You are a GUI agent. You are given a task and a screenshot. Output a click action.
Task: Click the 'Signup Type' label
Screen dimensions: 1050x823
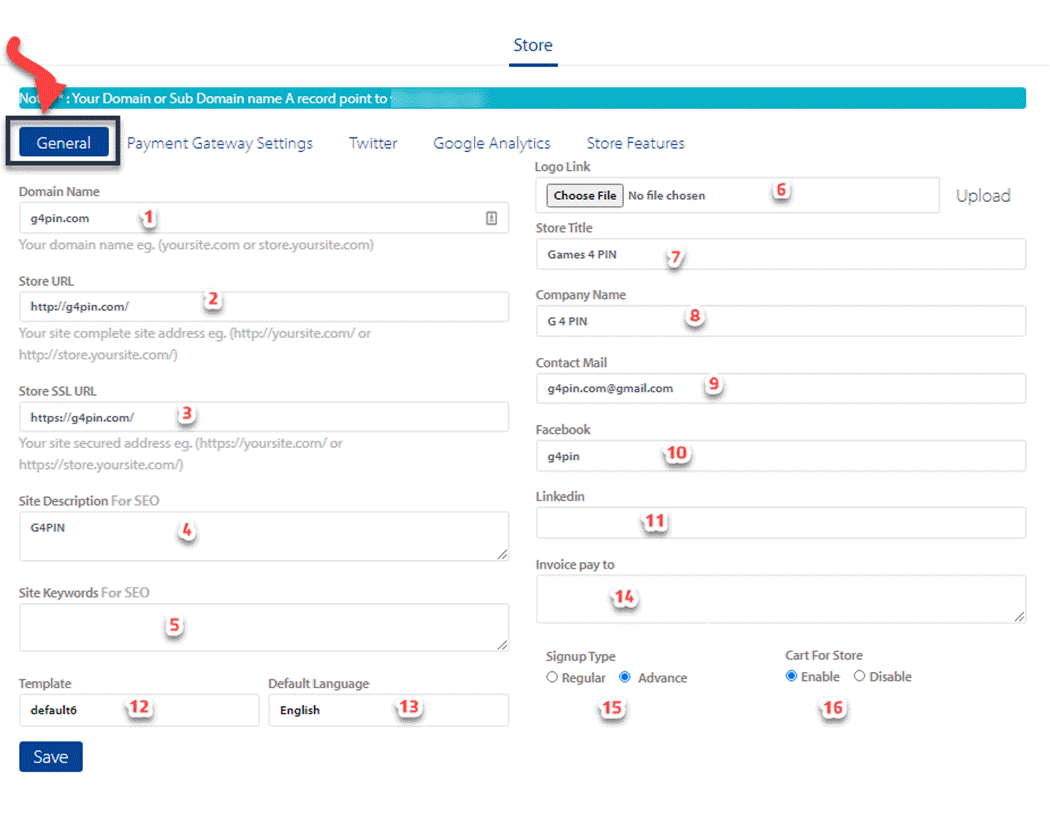tap(581, 656)
